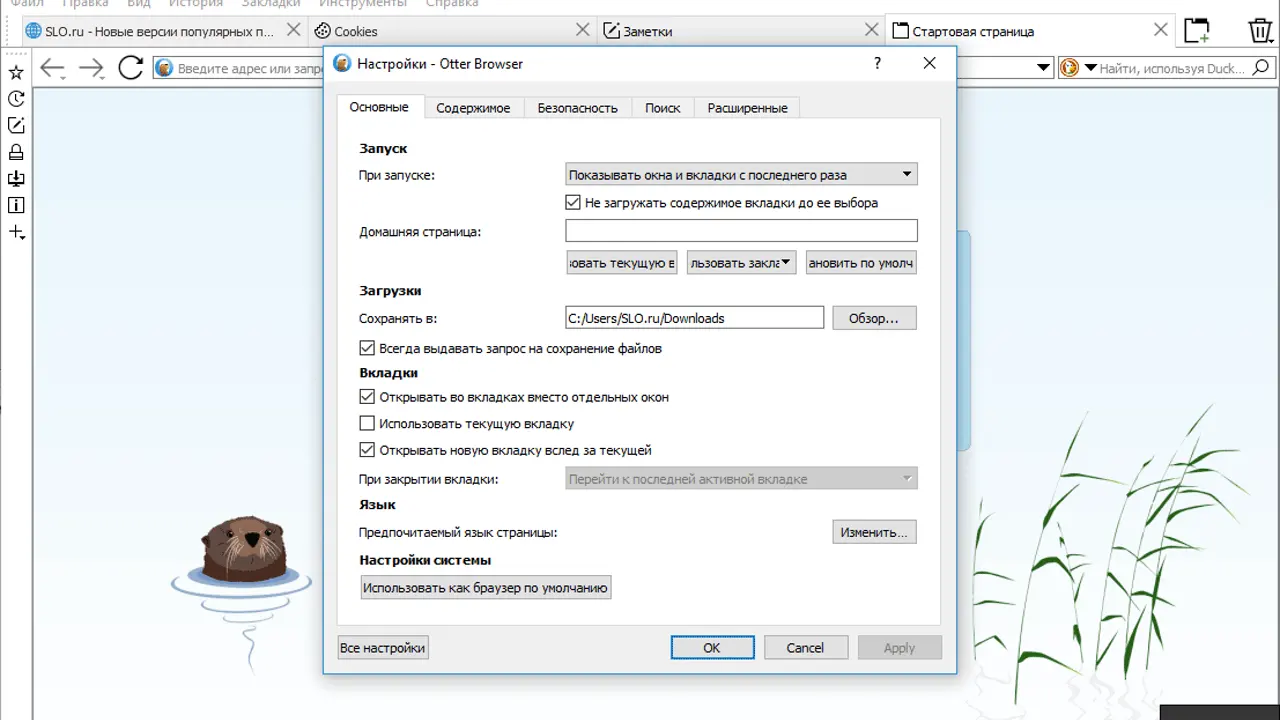Image resolution: width=1280 pixels, height=720 pixels.
Task: Switch to the 'Безопасность' tab
Action: [577, 108]
